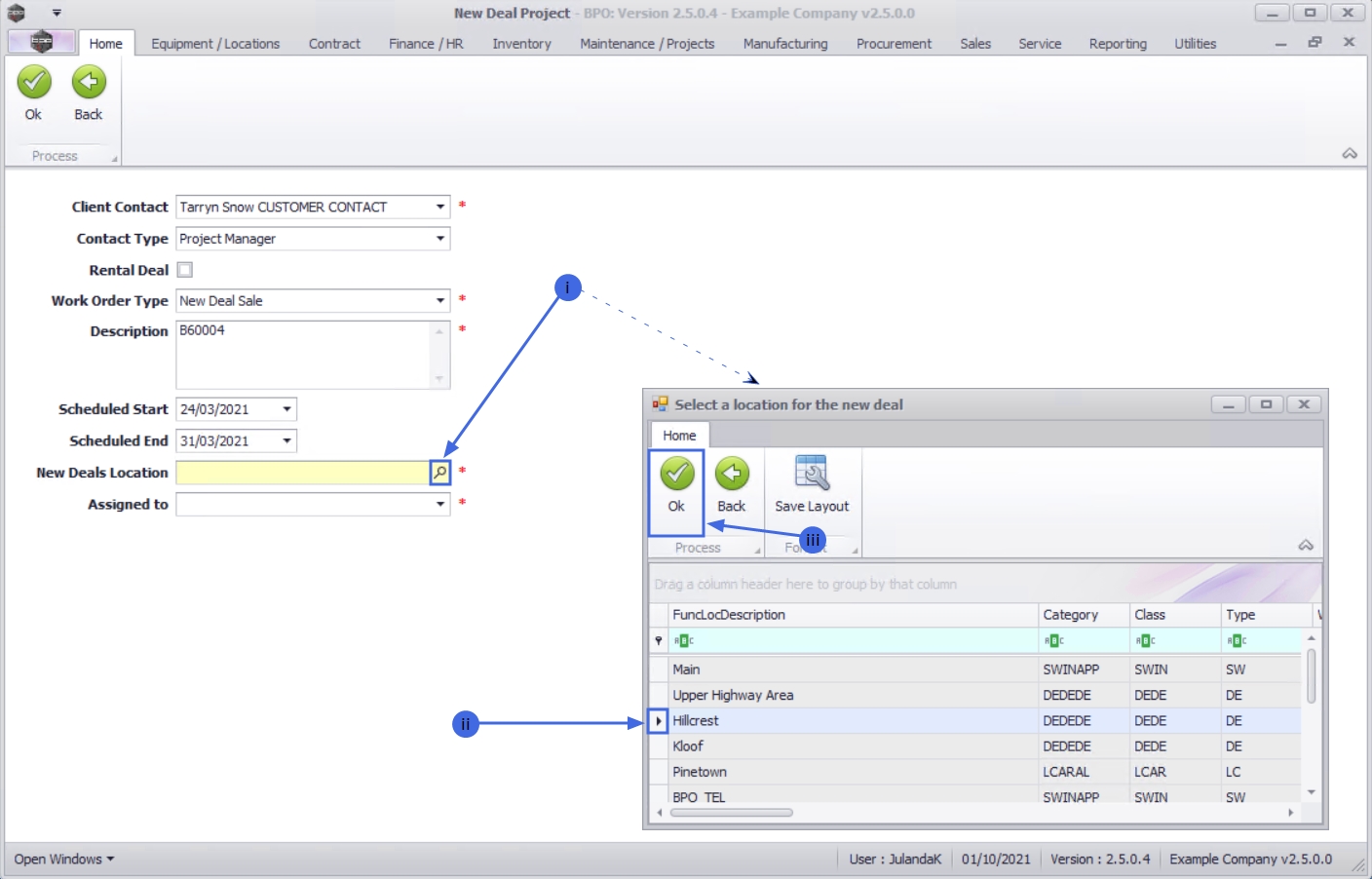The width and height of the screenshot is (1372, 879).
Task: Open the Home ribbon tab
Action: [x=106, y=43]
